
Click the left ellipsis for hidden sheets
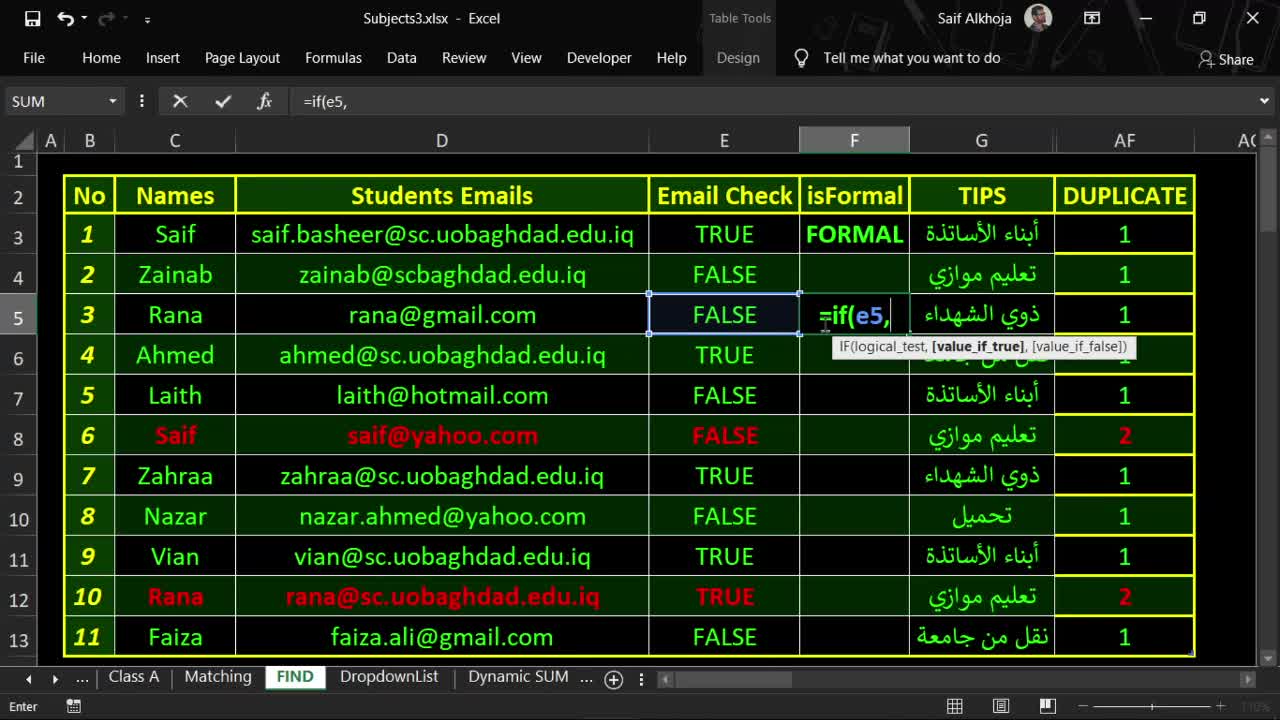pyautogui.click(x=83, y=678)
